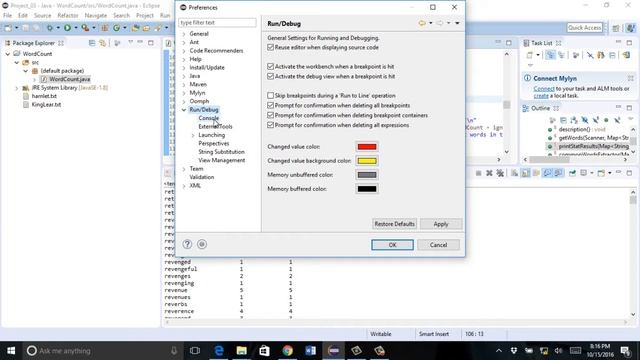The width and height of the screenshot is (640, 360).
Task: Open the Changed value background color swatch
Action: [367, 161]
